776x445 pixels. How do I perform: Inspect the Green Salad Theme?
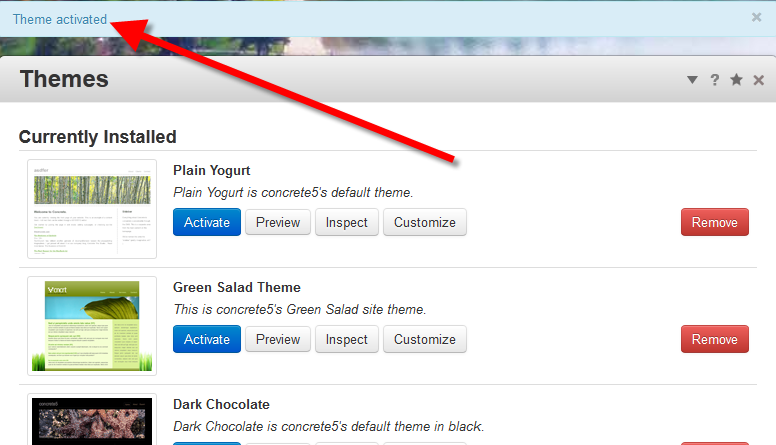pos(347,339)
